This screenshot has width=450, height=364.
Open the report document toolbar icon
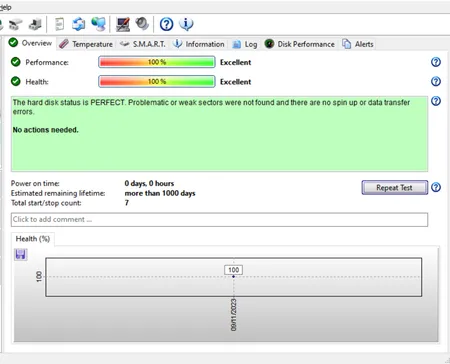(59, 24)
